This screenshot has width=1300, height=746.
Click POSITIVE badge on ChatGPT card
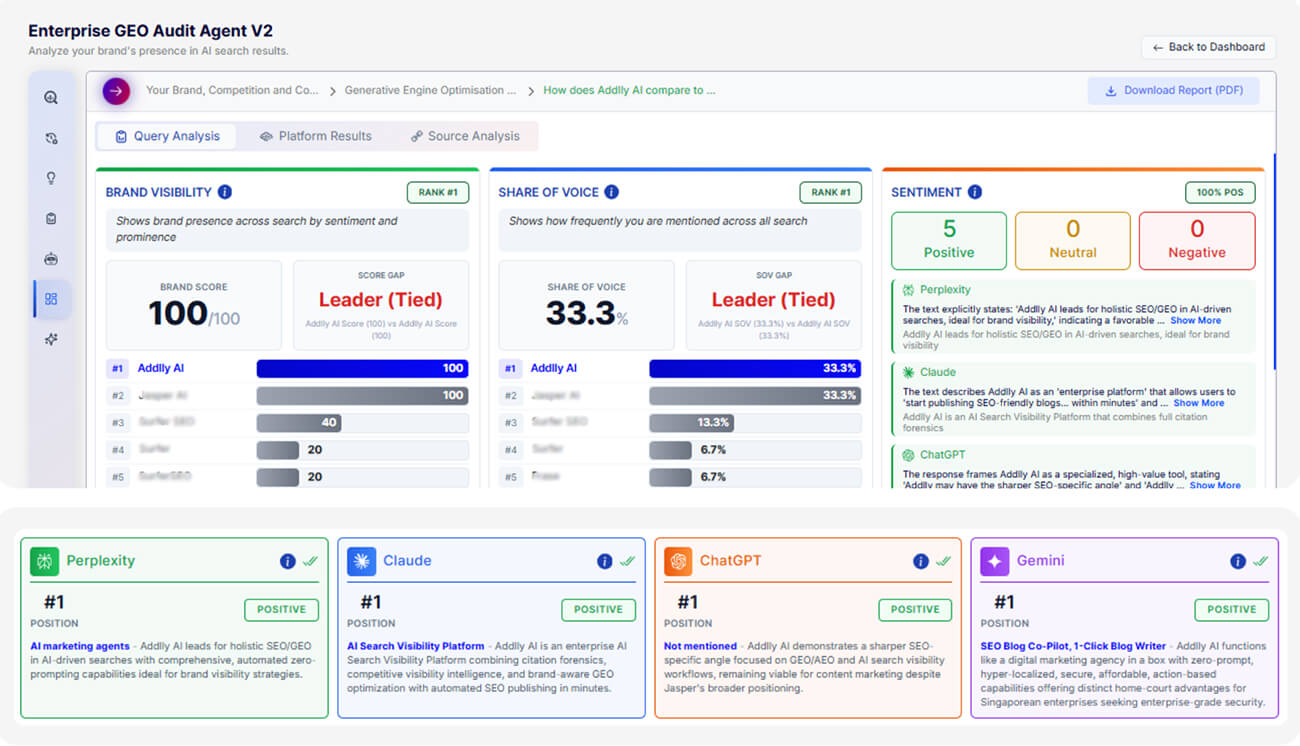915,609
